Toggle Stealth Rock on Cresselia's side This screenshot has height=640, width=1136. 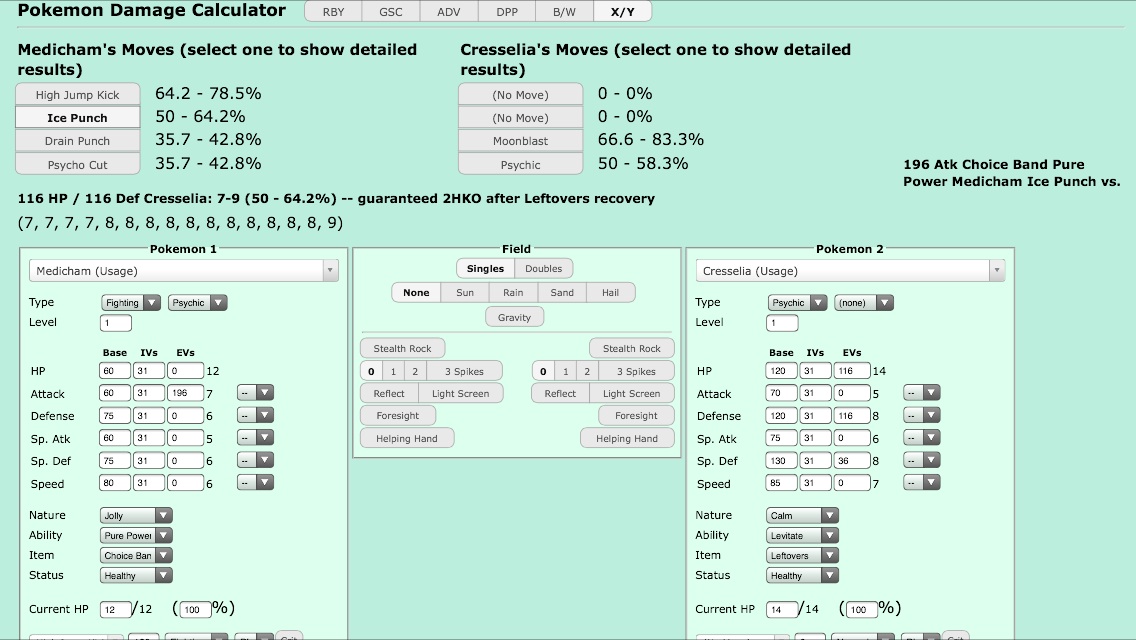coord(632,348)
